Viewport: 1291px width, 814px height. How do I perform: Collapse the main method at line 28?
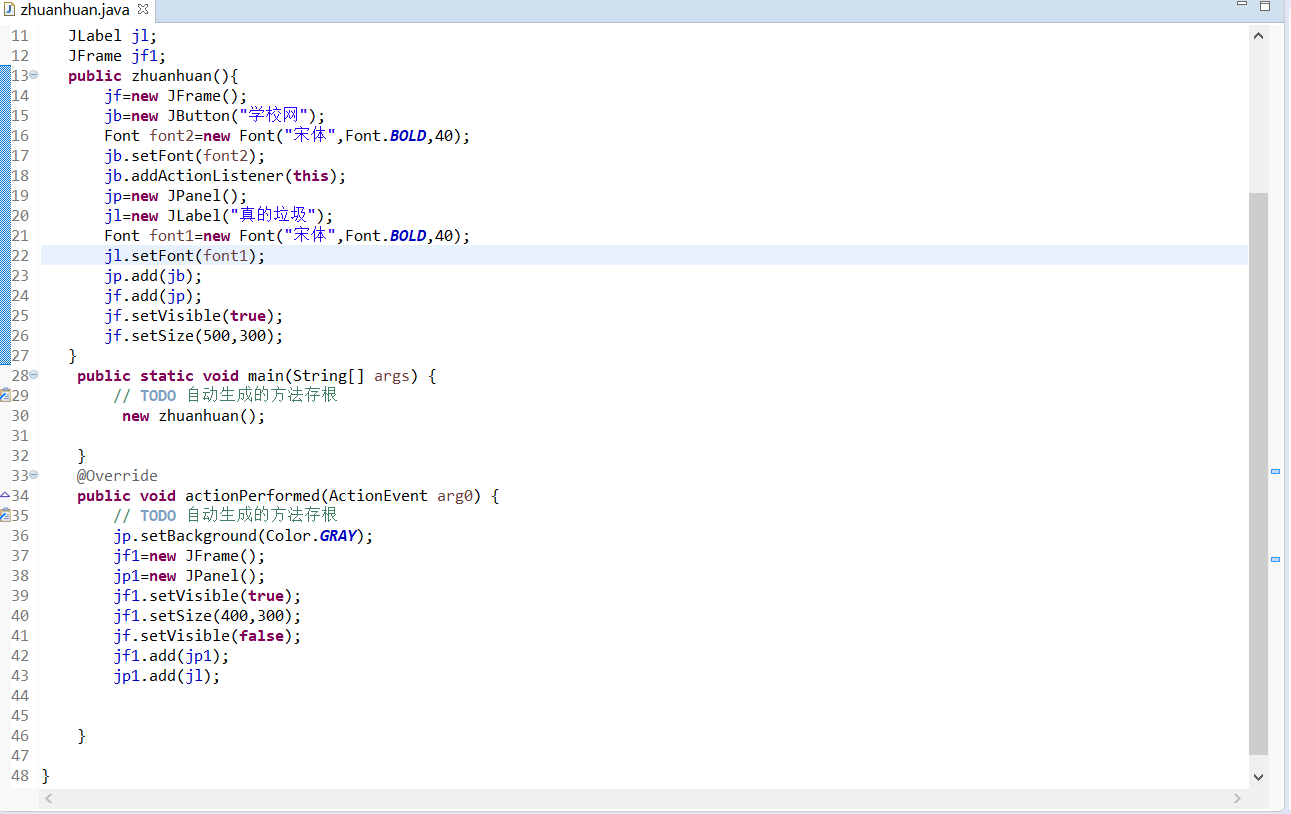(34, 375)
